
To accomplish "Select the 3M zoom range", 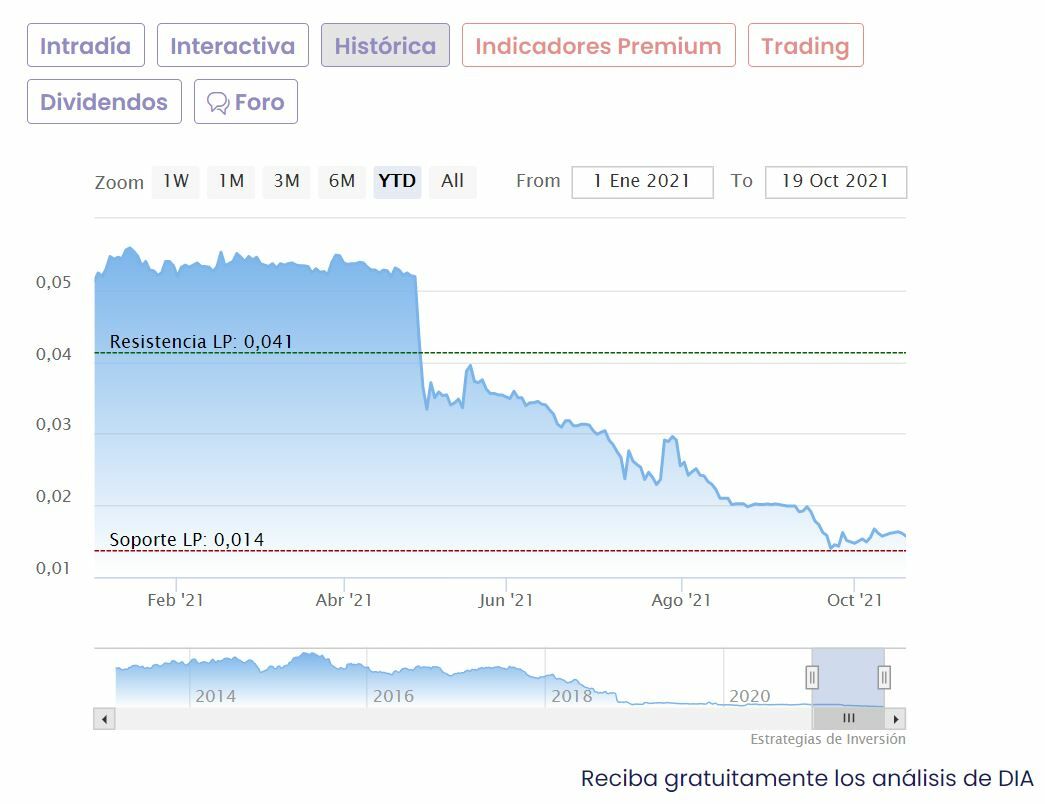I will coord(287,181).
